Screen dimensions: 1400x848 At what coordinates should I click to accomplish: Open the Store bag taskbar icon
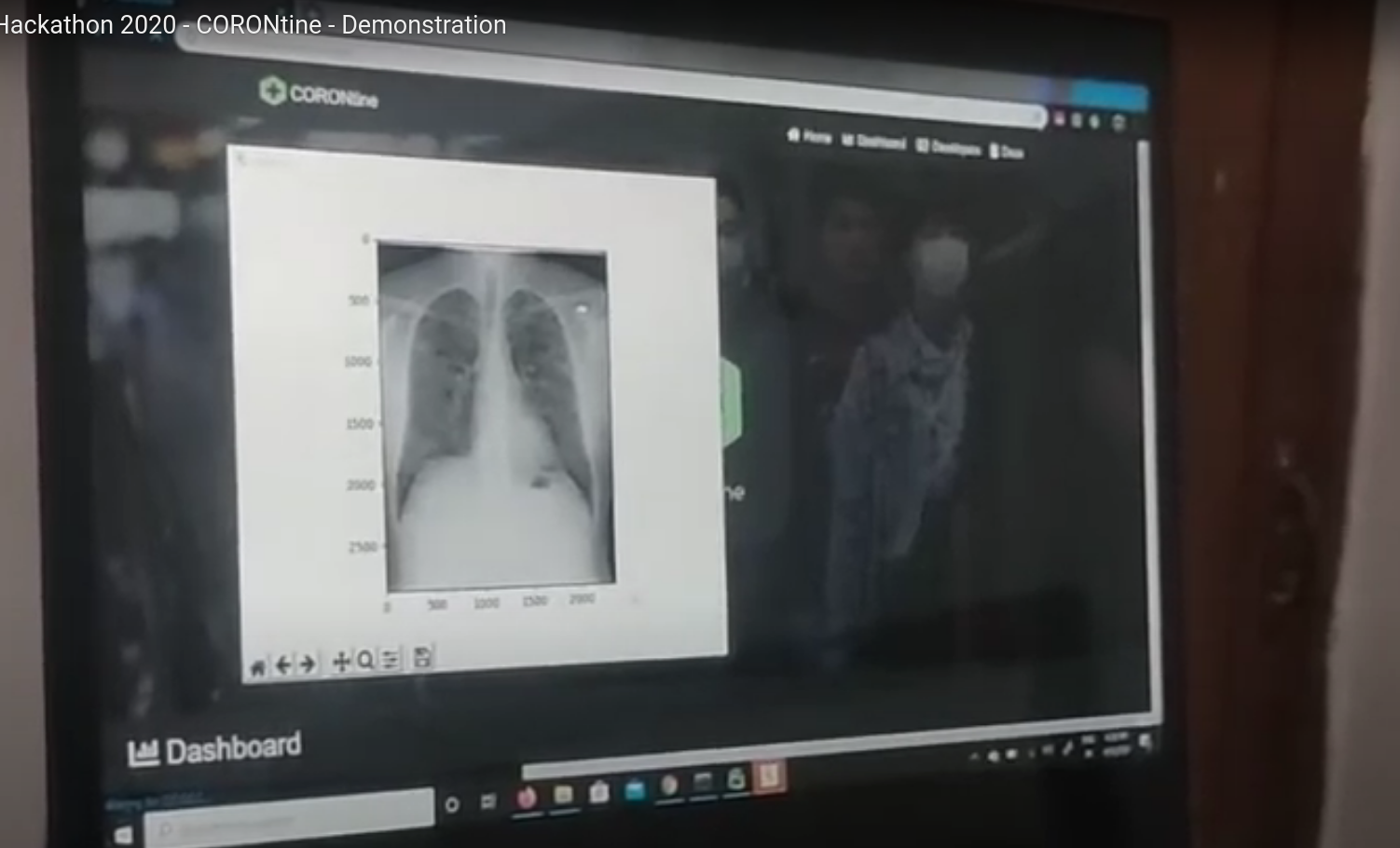point(598,792)
